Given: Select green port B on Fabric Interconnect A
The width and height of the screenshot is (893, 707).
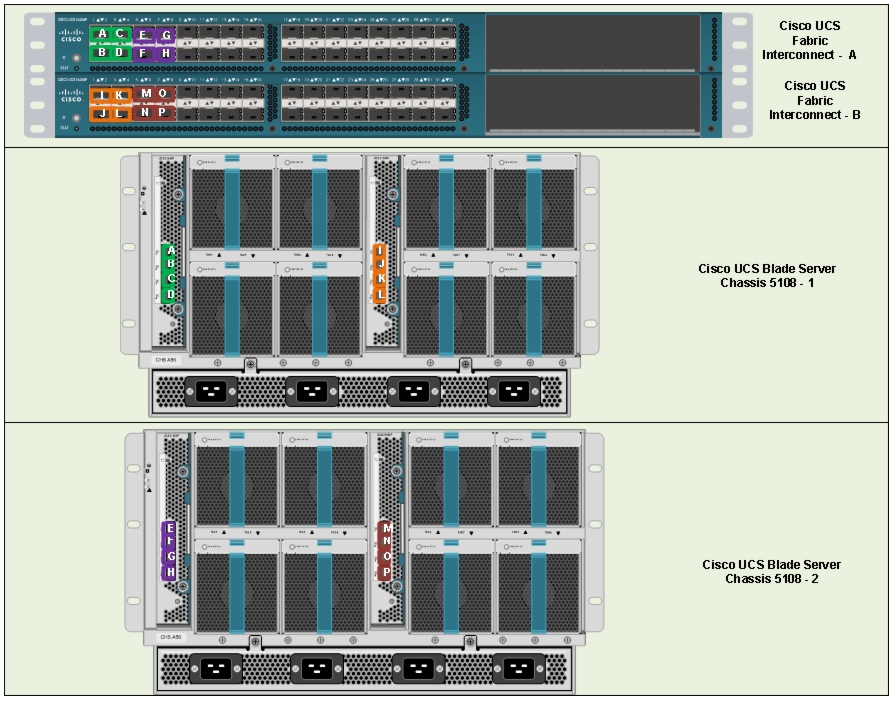Looking at the screenshot, I should click(x=102, y=52).
